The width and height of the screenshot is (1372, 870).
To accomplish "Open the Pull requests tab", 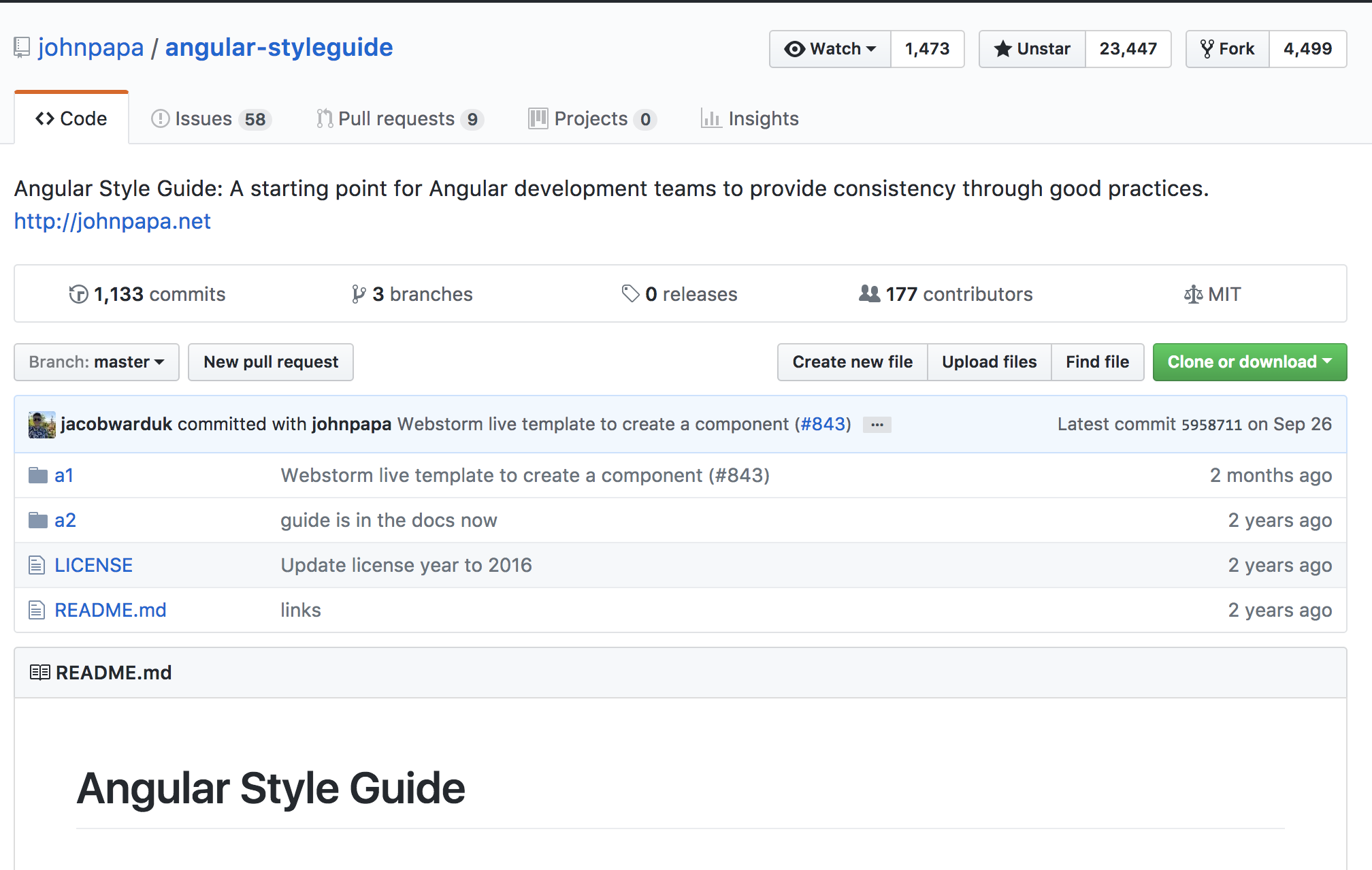I will [399, 119].
